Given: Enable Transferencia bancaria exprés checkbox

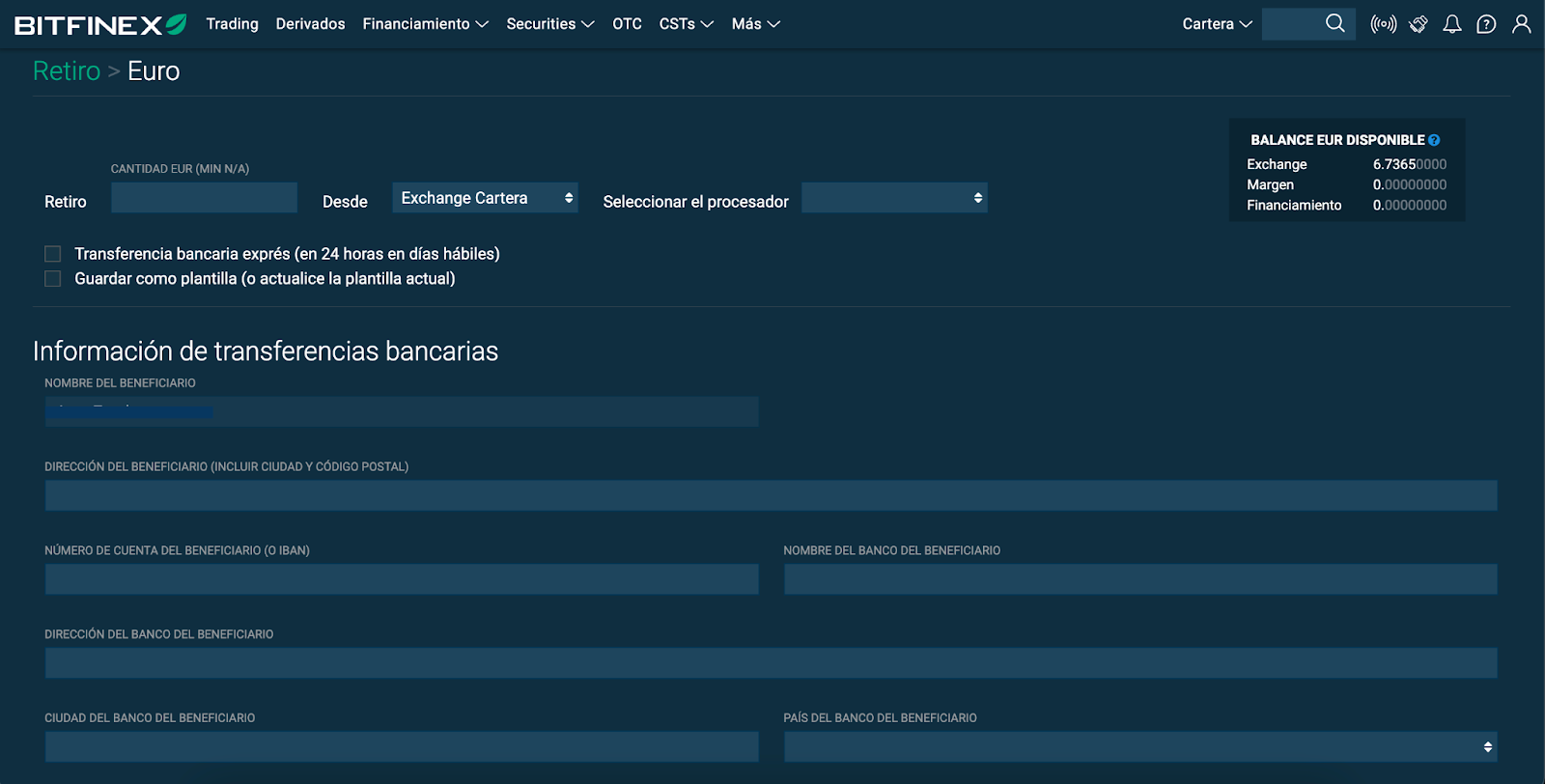Looking at the screenshot, I should (x=53, y=254).
